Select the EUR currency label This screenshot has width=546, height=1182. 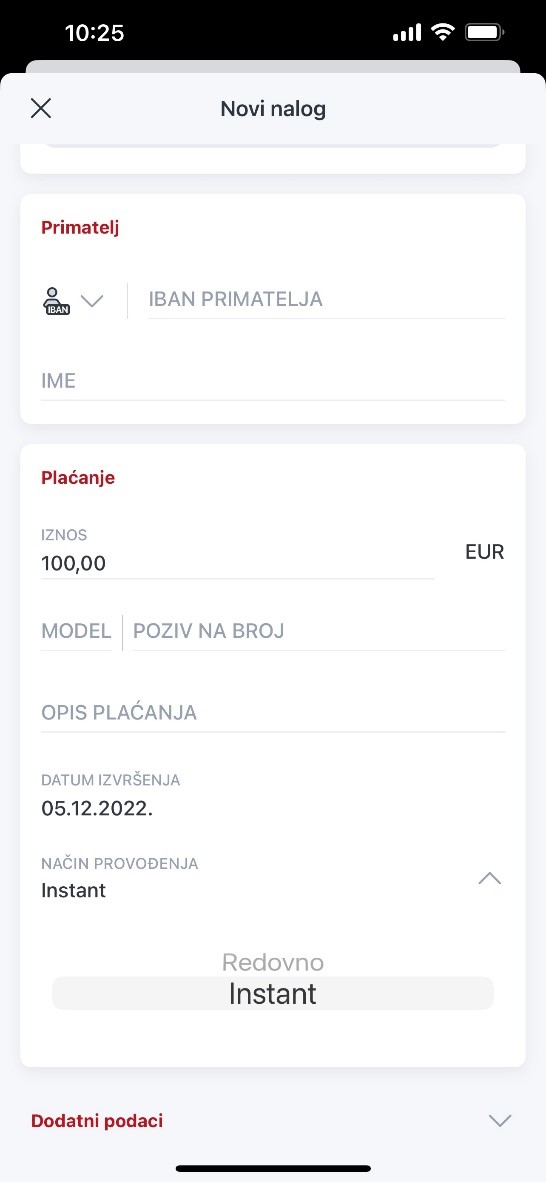[x=484, y=552]
